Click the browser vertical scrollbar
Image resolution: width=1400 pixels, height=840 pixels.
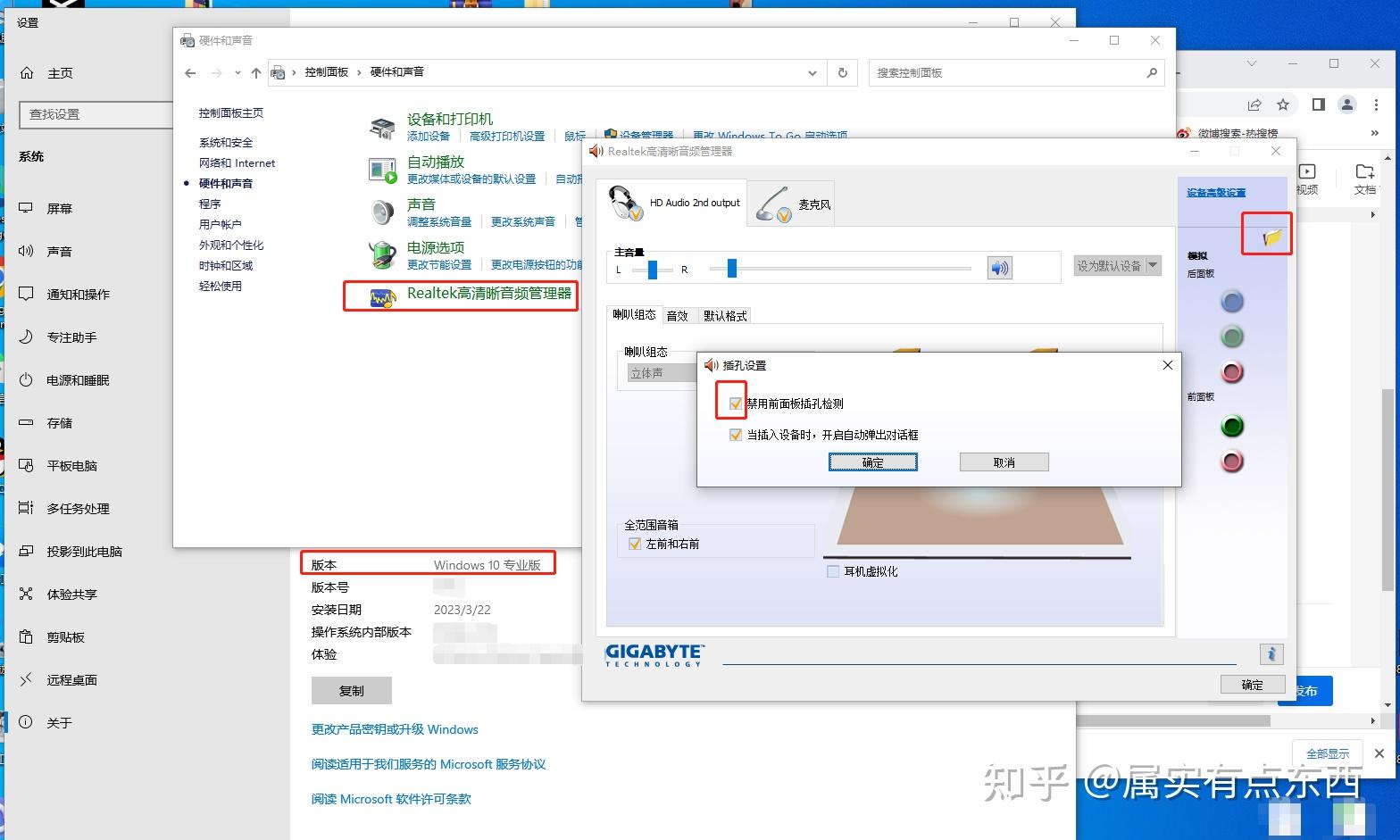pos(1387,489)
